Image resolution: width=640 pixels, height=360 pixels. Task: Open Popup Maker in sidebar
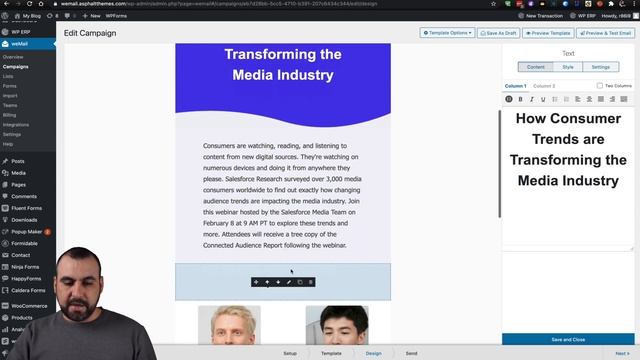click(28, 232)
